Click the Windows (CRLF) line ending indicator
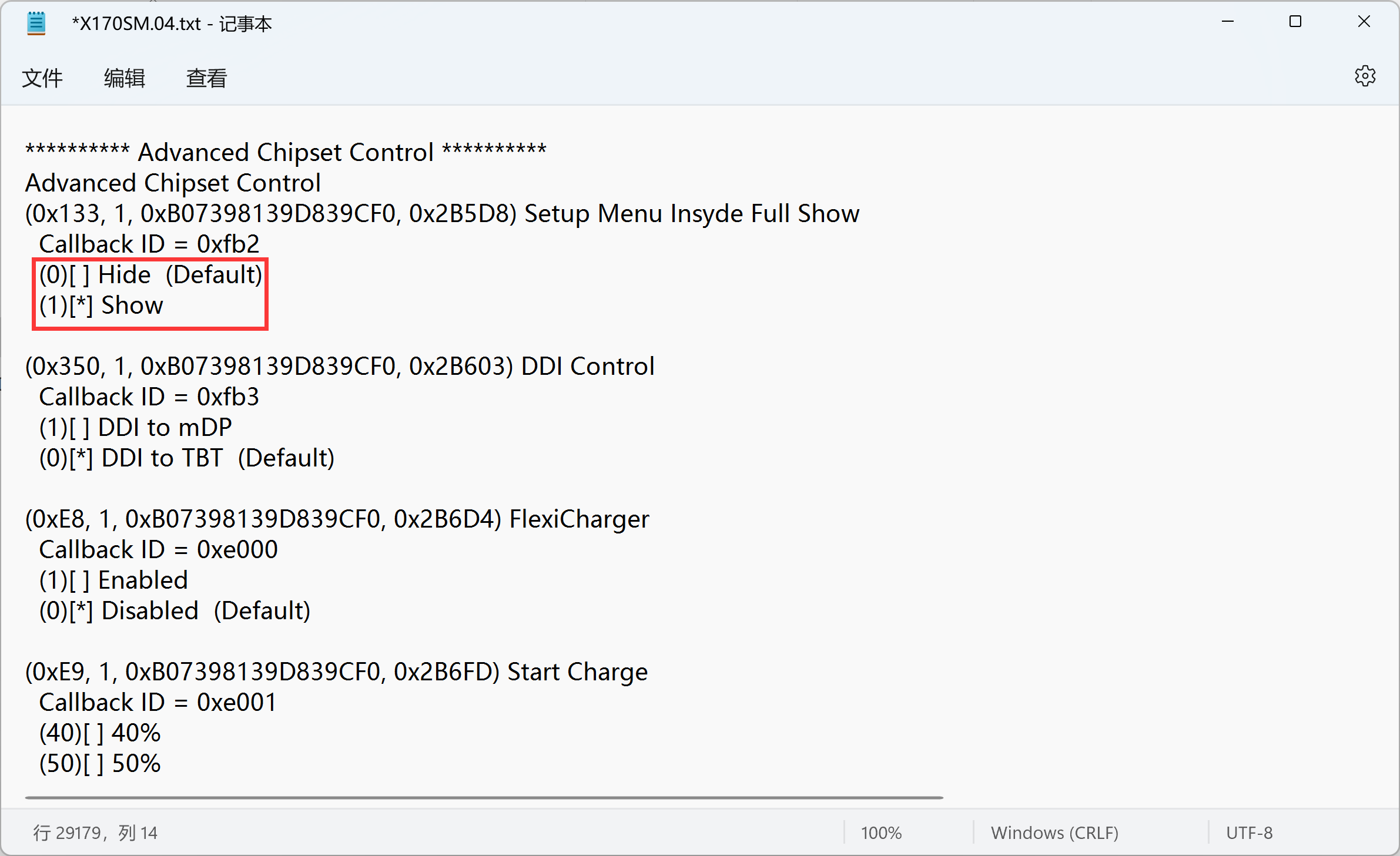The width and height of the screenshot is (1400, 856). click(x=1054, y=832)
